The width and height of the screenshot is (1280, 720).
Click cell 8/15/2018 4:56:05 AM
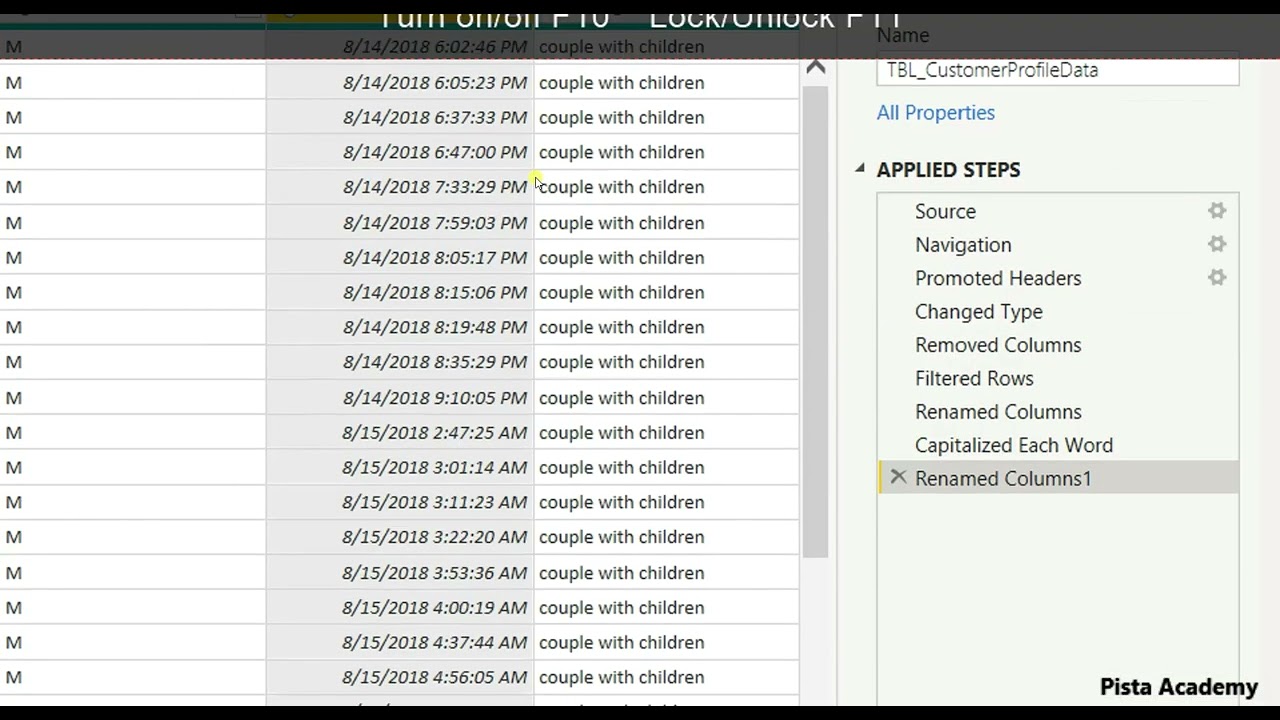(x=400, y=677)
